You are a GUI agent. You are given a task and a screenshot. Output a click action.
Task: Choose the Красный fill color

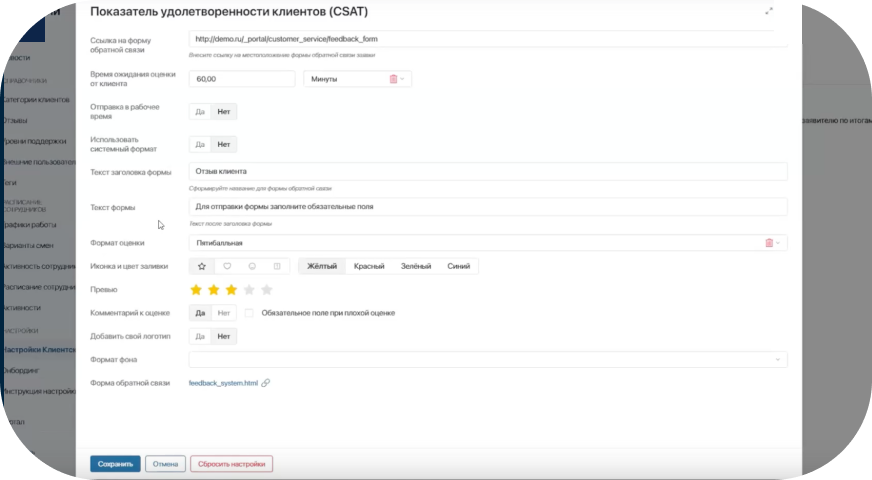pos(369,266)
